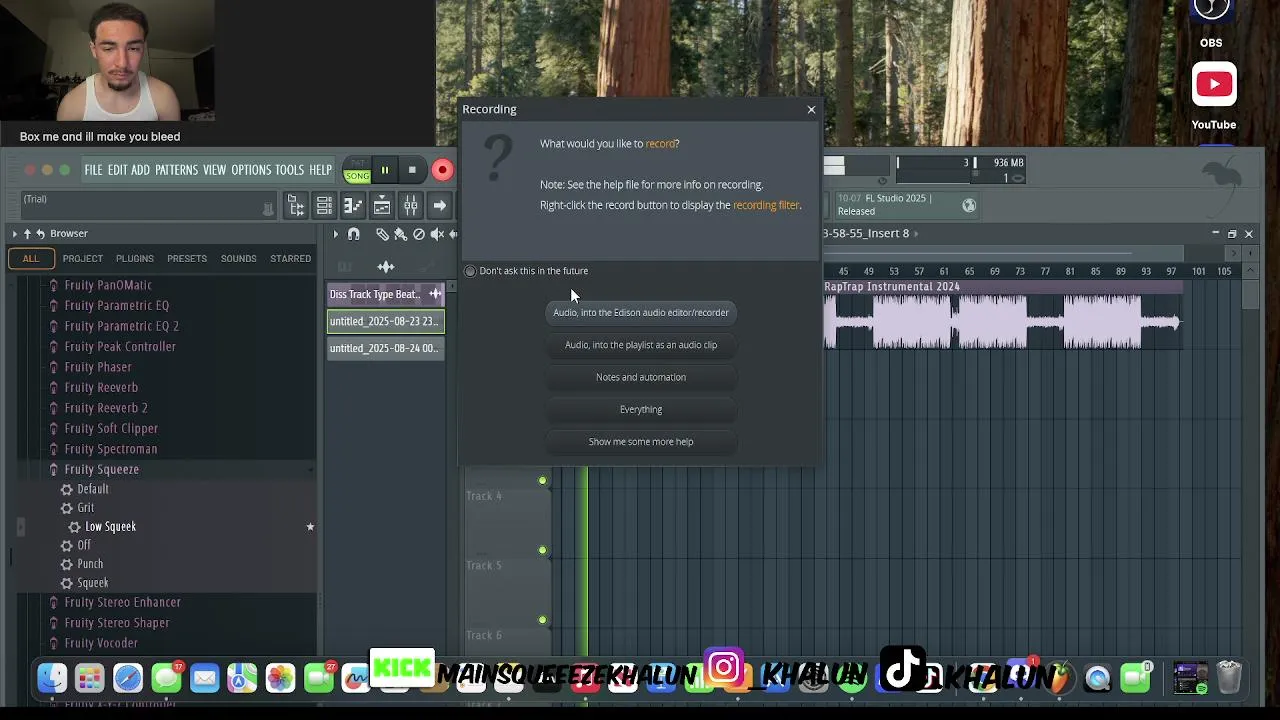The width and height of the screenshot is (1280, 720).
Task: Select the playlist delete tool
Action: (419, 234)
